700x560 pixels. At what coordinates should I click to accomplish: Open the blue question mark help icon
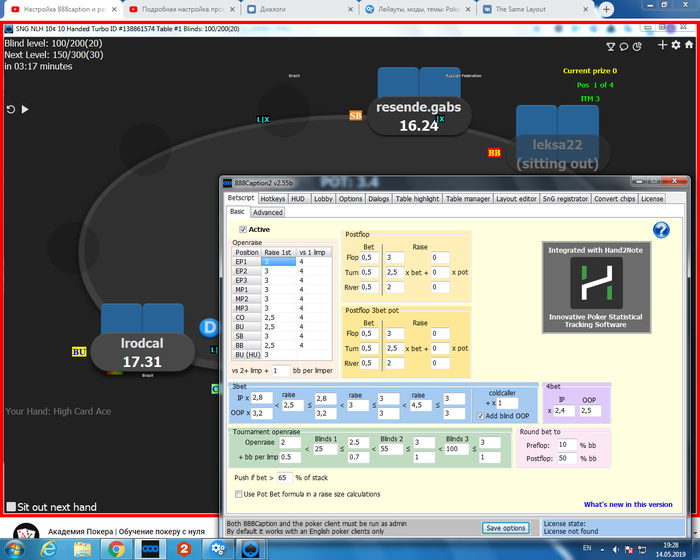661,230
